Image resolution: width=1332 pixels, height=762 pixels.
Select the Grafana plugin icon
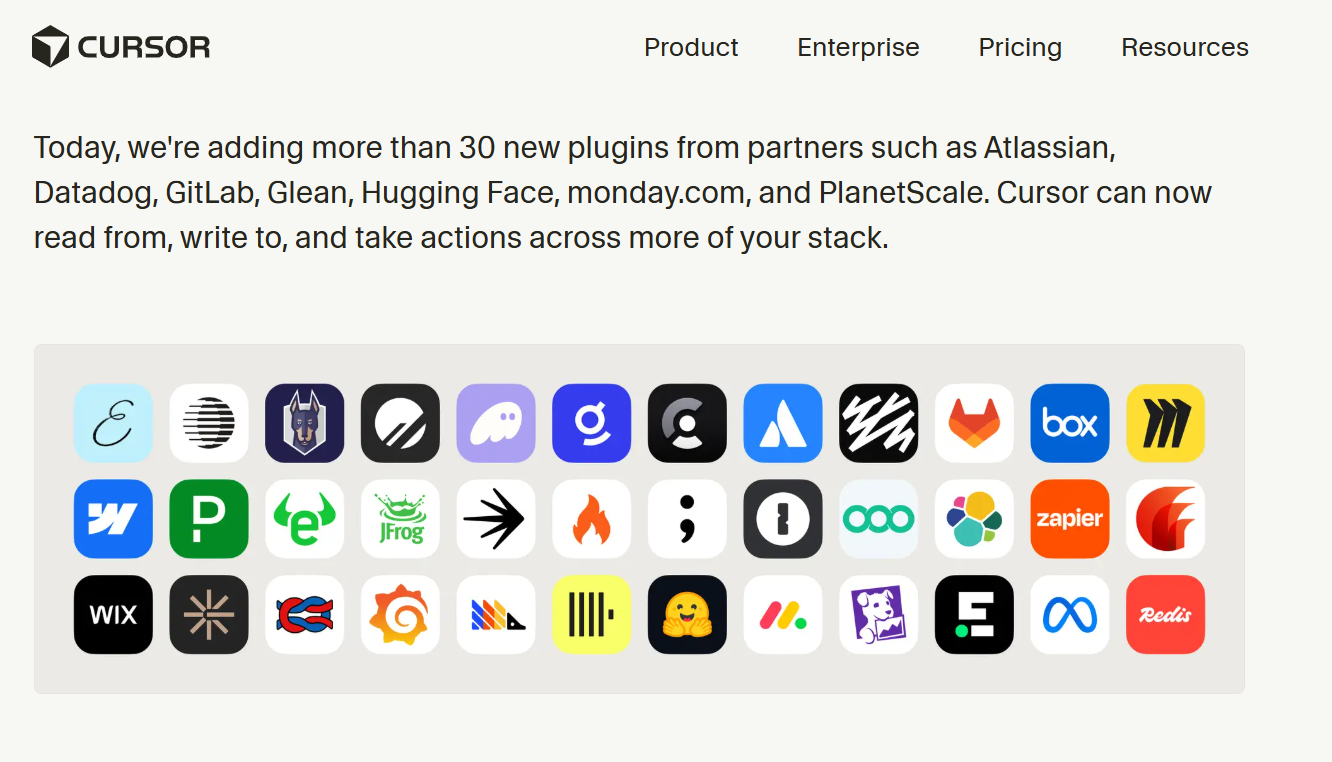coord(400,615)
